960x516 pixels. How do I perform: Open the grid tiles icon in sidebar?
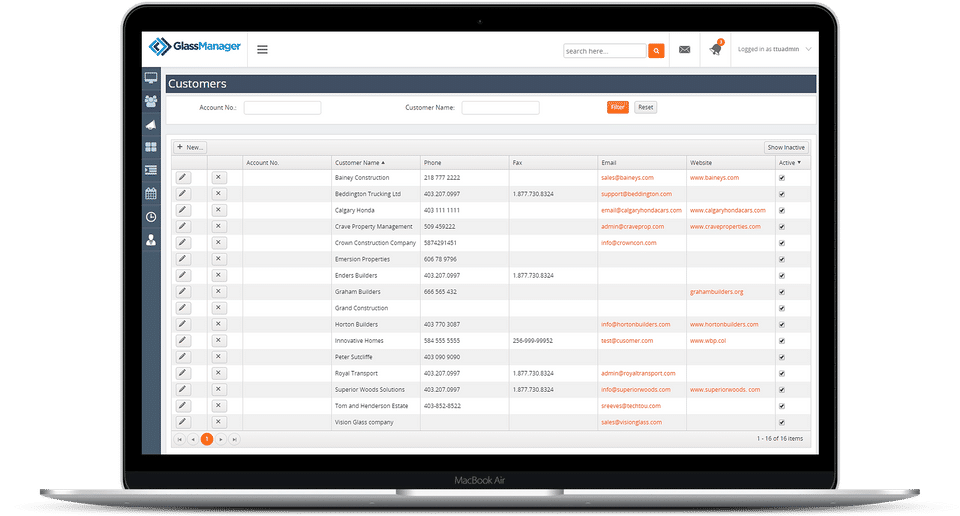point(151,148)
